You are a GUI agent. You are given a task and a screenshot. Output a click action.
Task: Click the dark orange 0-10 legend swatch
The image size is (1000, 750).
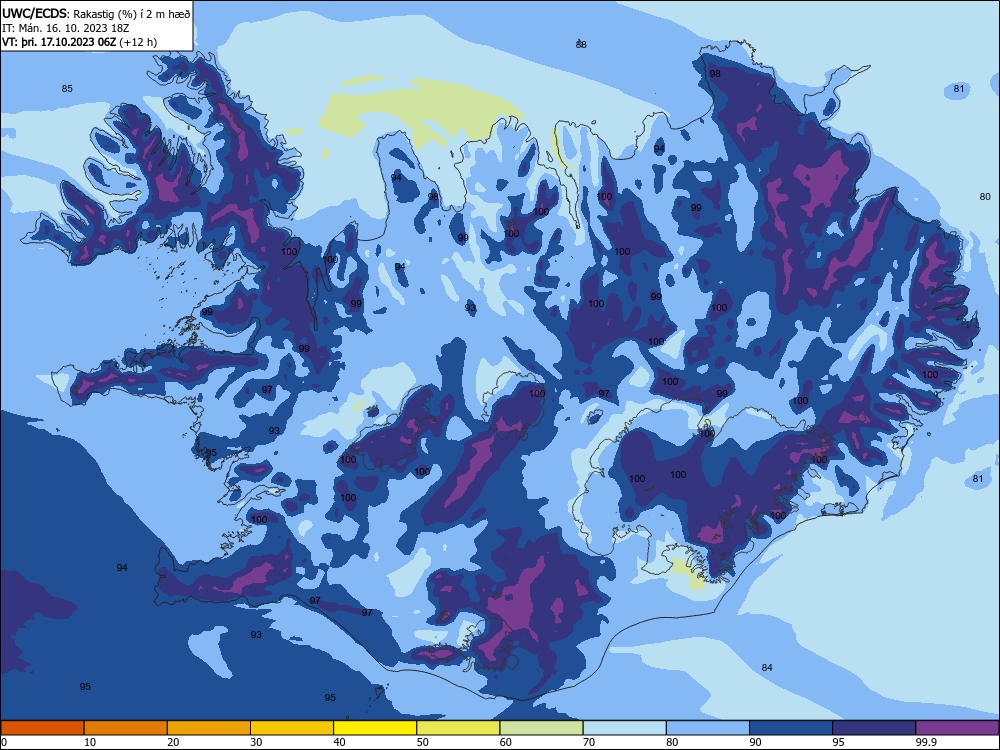[42, 728]
